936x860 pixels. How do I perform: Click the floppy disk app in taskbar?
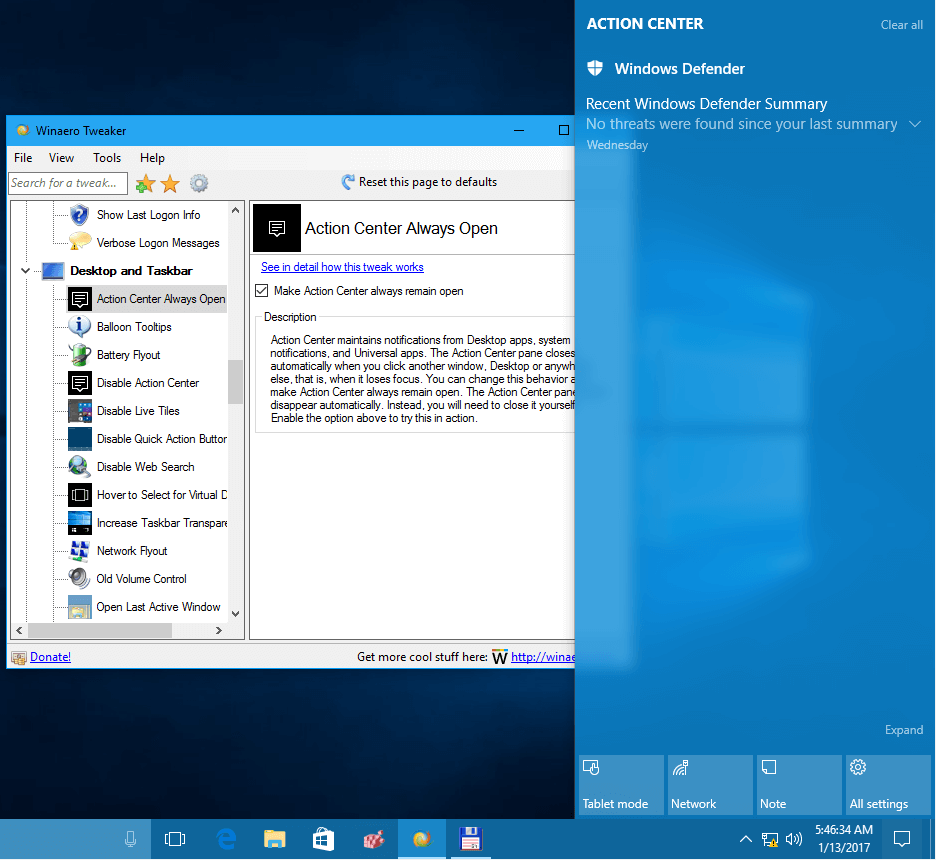470,840
